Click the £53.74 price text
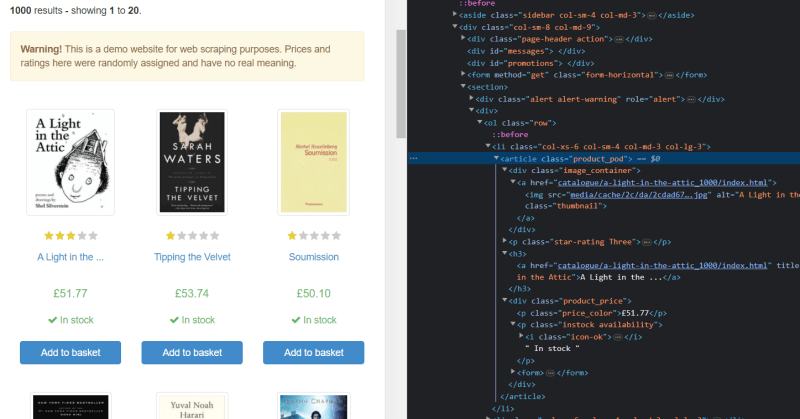 tap(192, 293)
